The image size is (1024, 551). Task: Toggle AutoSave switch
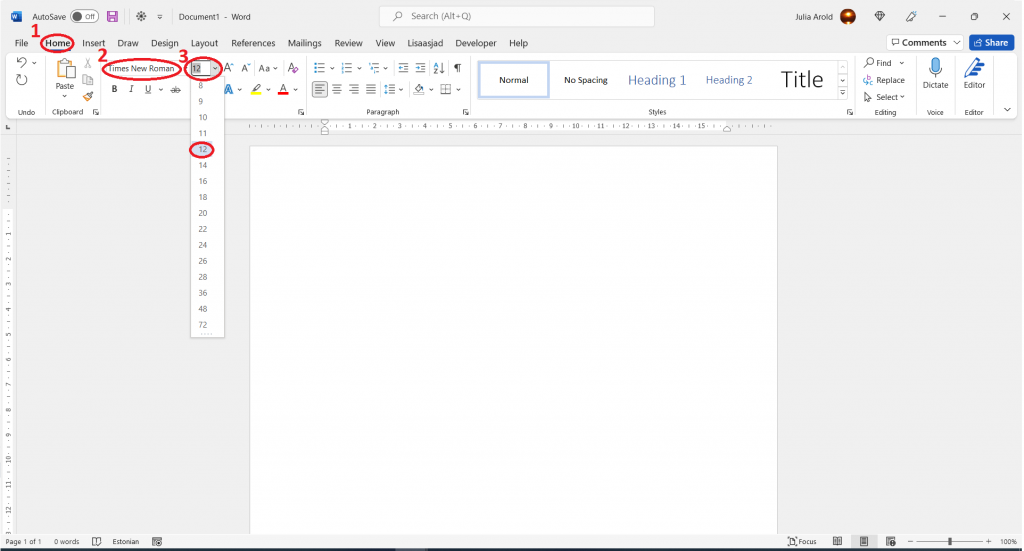click(84, 16)
